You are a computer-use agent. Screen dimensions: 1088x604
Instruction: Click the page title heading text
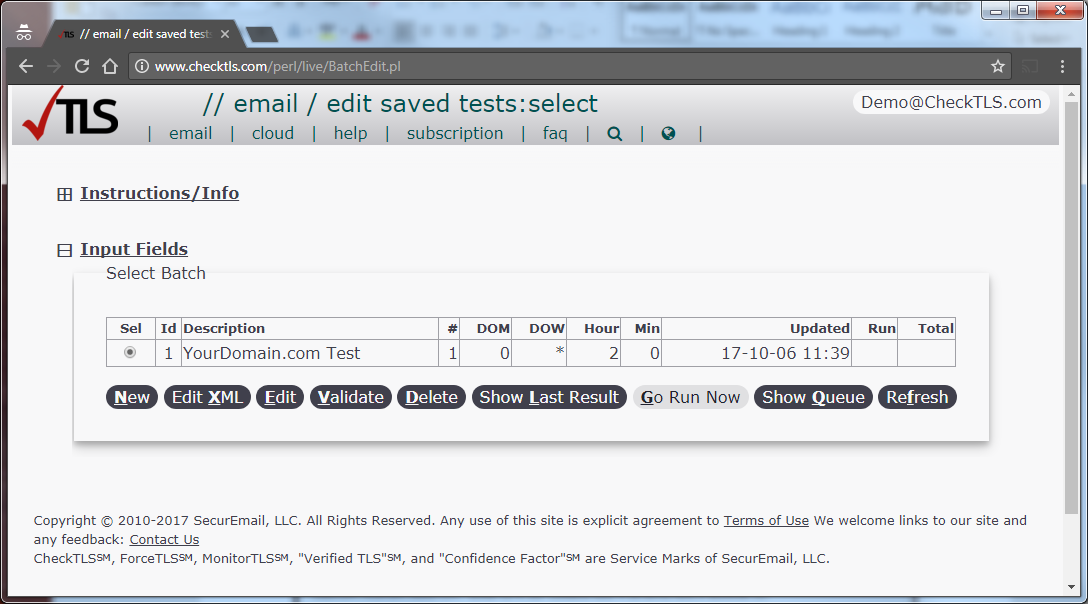click(400, 103)
